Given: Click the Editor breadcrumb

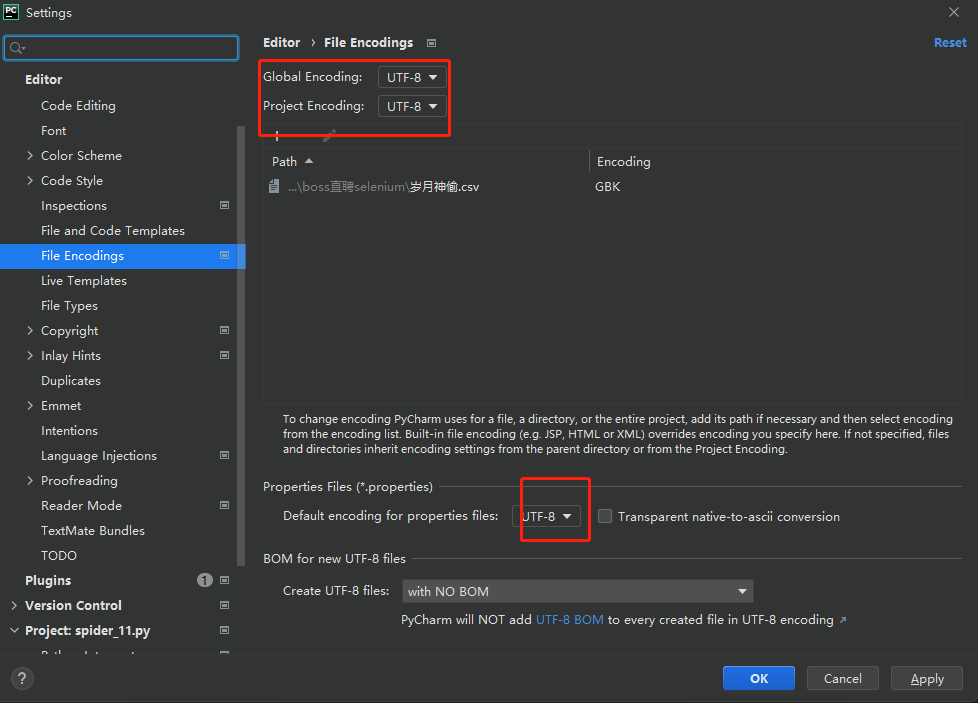Looking at the screenshot, I should (281, 42).
